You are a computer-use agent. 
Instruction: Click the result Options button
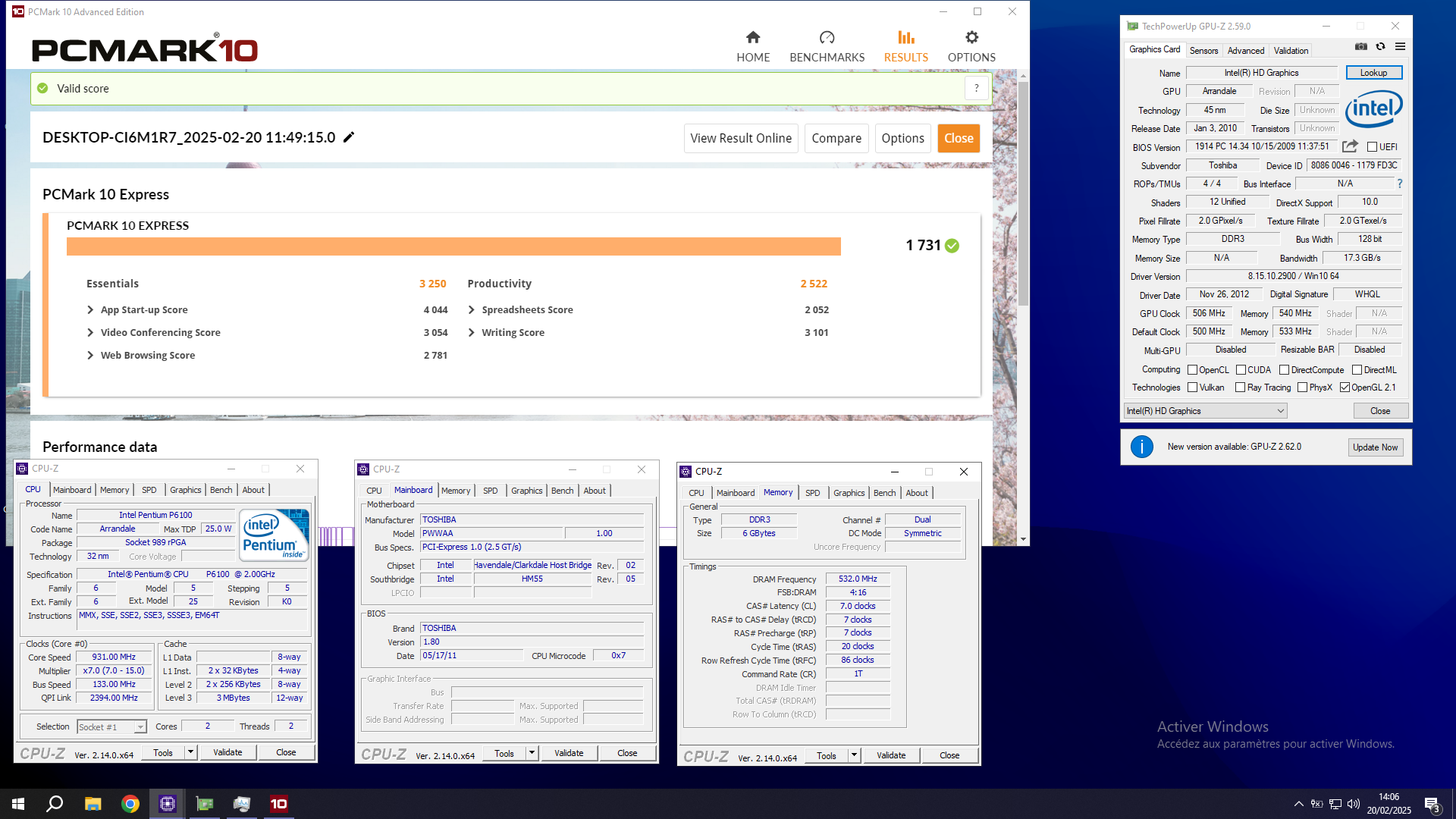[x=902, y=138]
